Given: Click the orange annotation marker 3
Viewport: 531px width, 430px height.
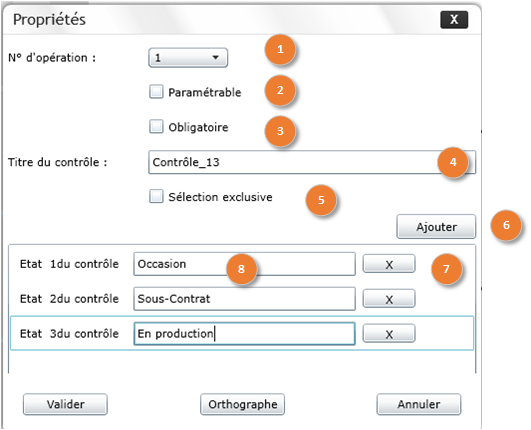Looking at the screenshot, I should [x=280, y=131].
